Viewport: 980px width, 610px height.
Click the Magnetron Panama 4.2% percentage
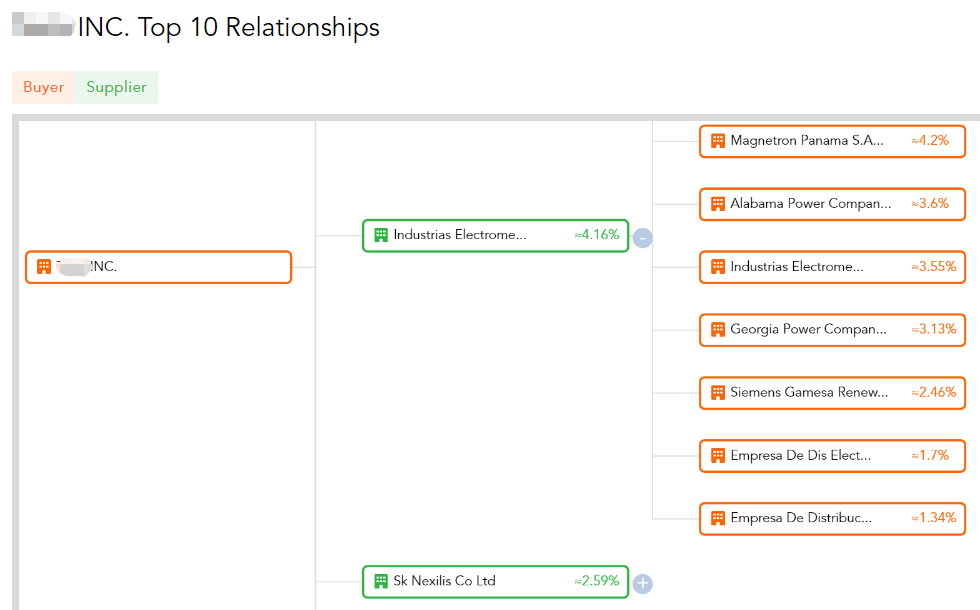pyautogui.click(x=930, y=141)
